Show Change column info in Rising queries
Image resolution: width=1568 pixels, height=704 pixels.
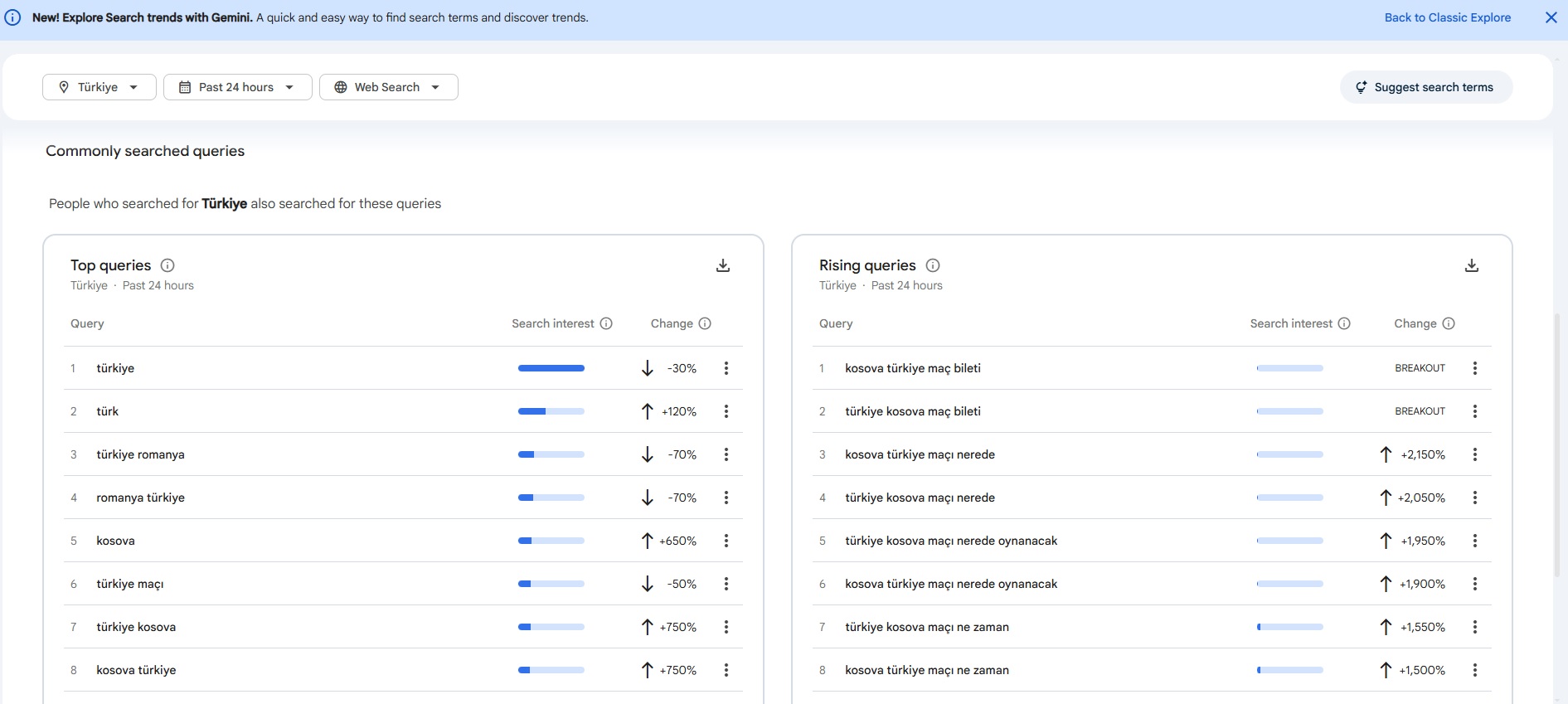tap(1449, 323)
